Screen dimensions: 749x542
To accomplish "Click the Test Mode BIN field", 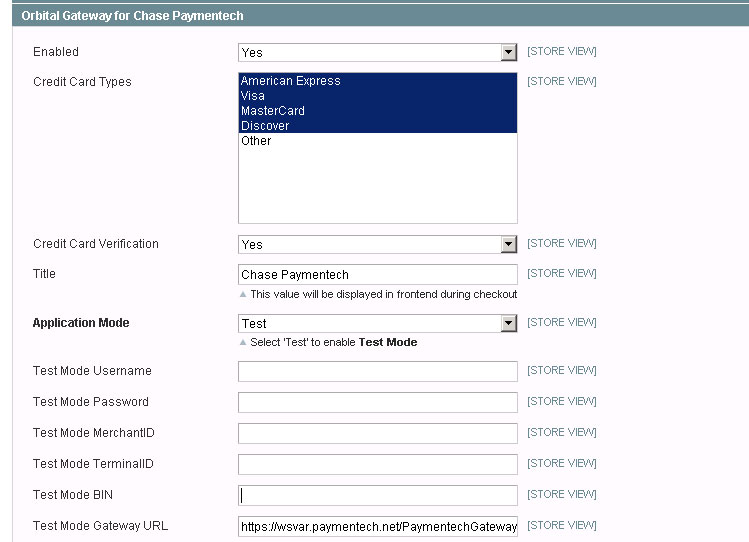I will [377, 495].
